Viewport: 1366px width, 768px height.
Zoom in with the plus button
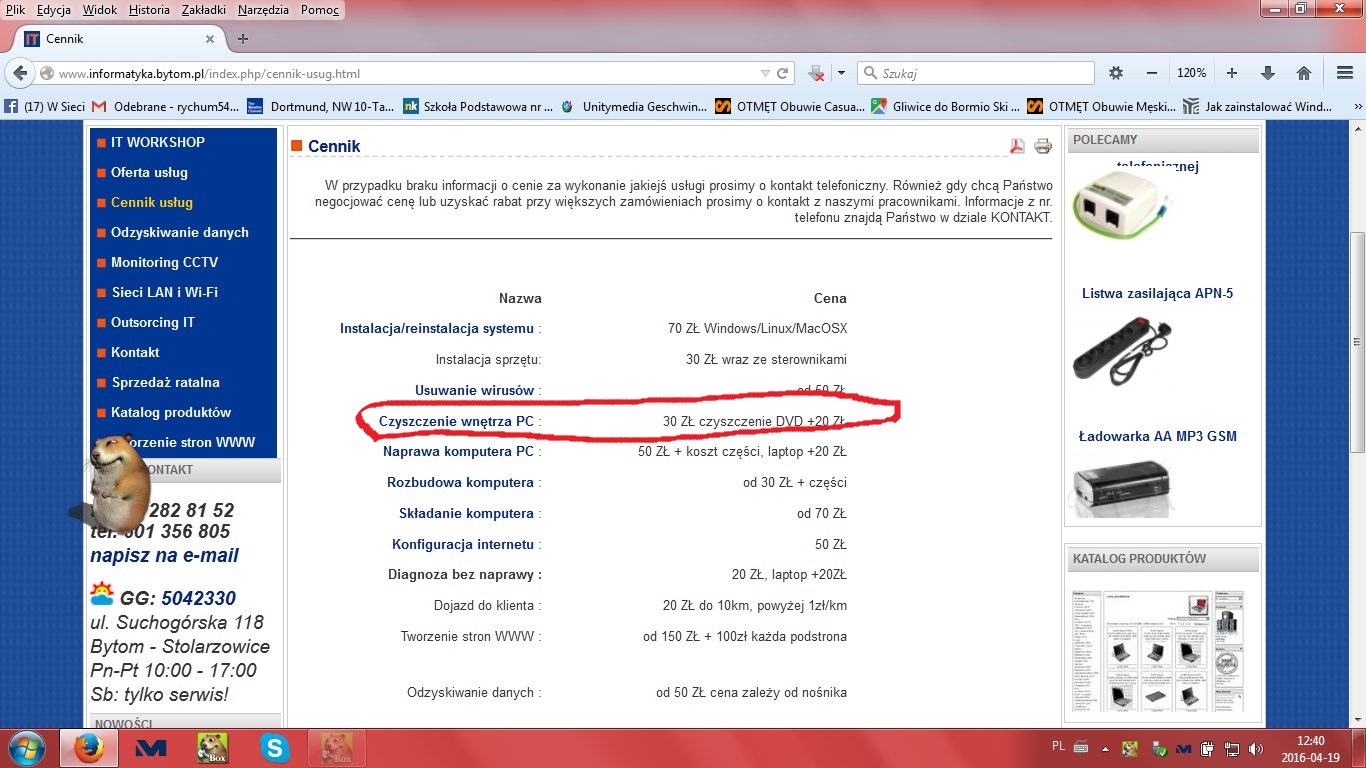coord(1232,73)
